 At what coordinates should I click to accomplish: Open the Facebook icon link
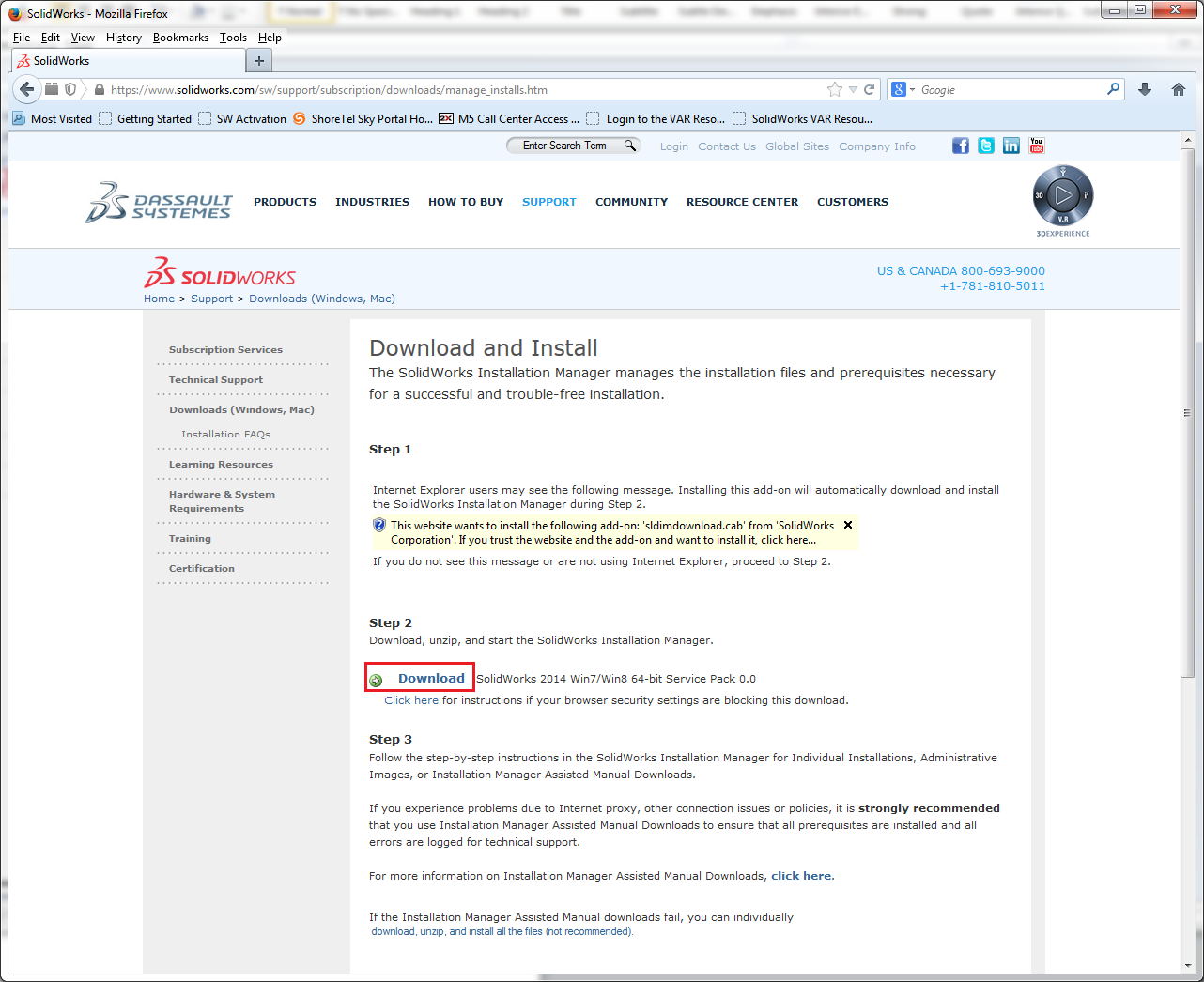(x=960, y=146)
